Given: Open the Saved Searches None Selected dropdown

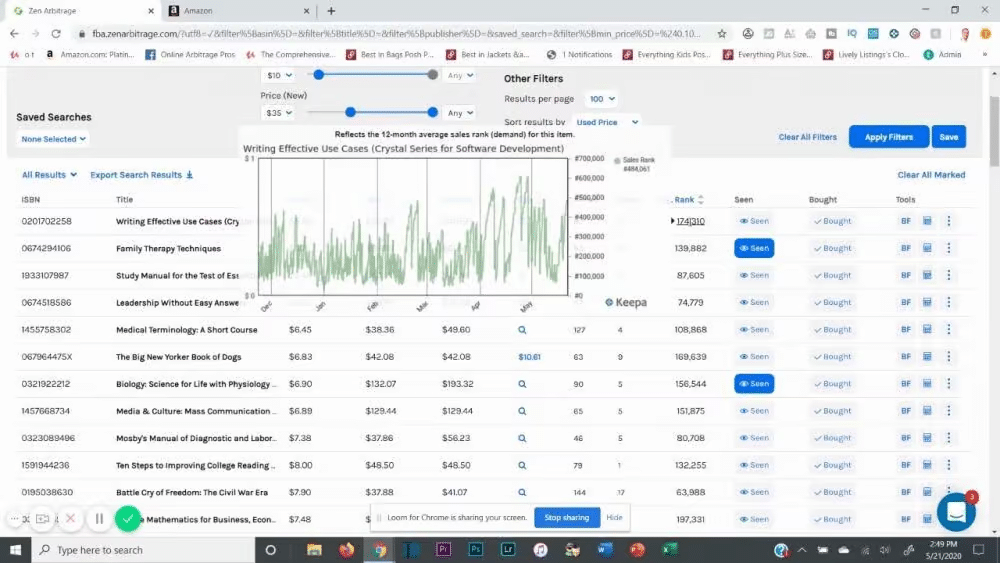Looking at the screenshot, I should (x=53, y=139).
